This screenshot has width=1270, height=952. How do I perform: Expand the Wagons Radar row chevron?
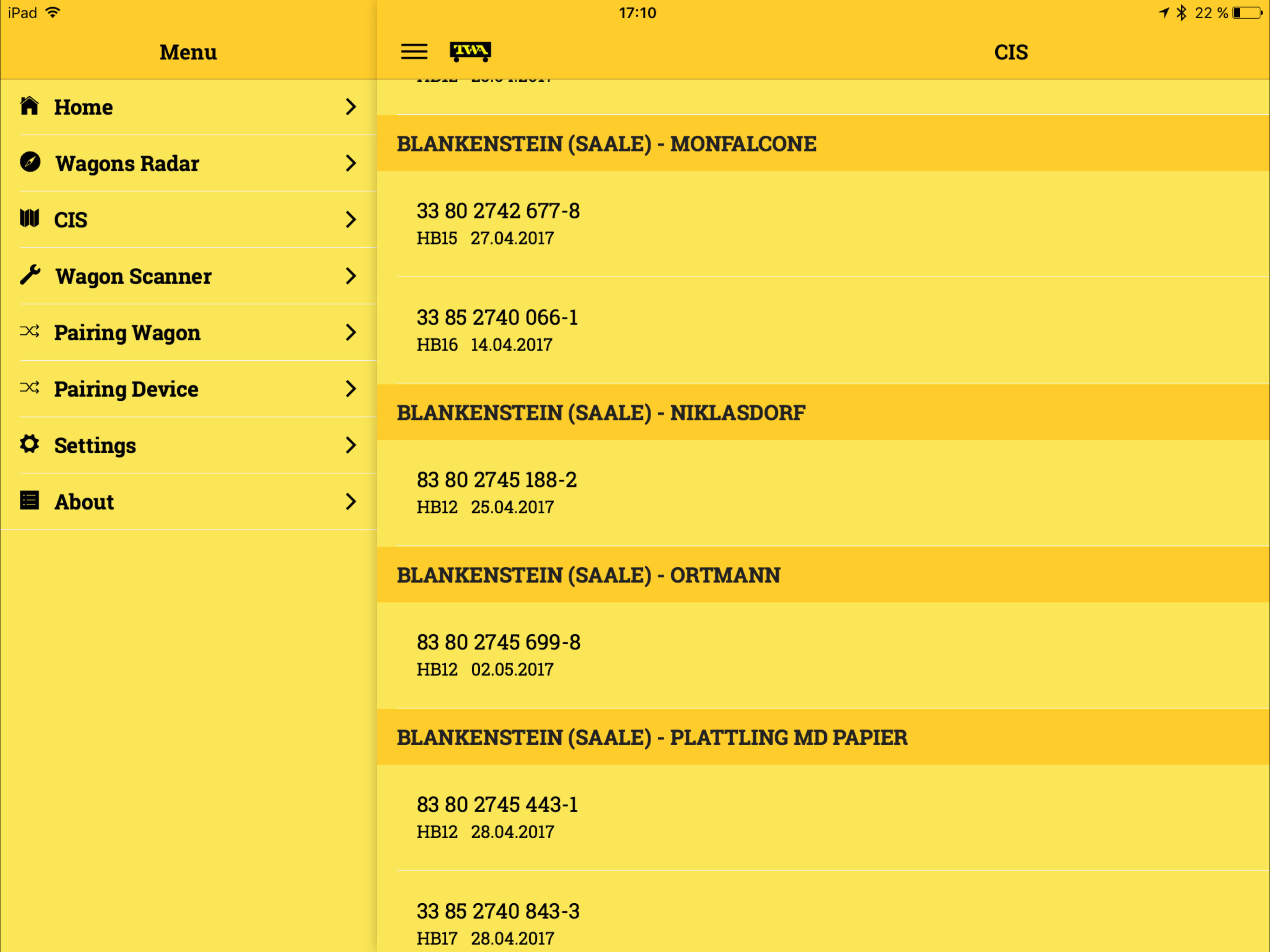[x=351, y=163]
